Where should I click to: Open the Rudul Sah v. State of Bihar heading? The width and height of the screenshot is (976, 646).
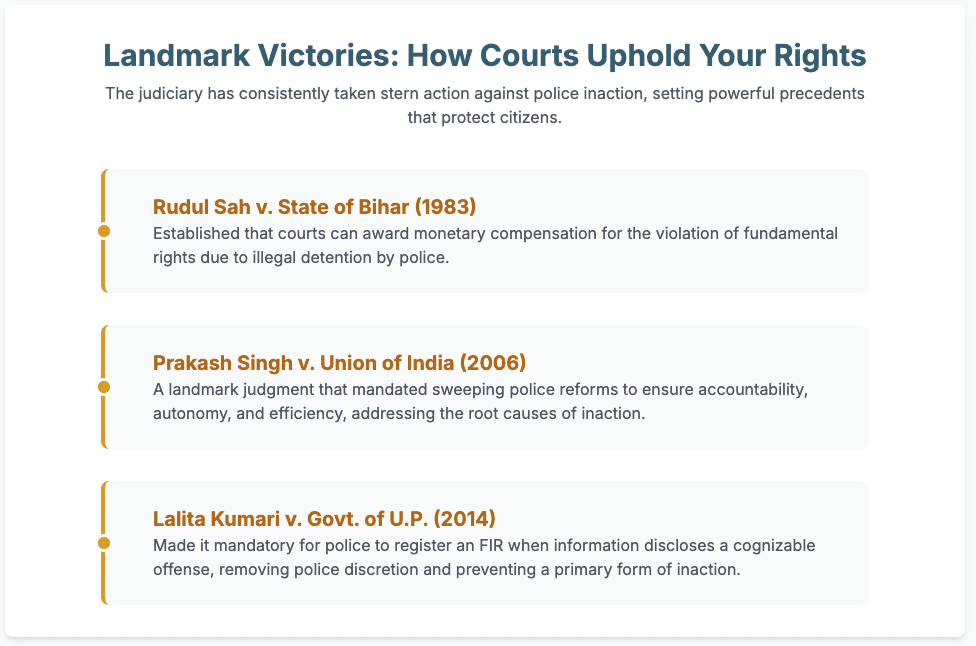click(314, 207)
